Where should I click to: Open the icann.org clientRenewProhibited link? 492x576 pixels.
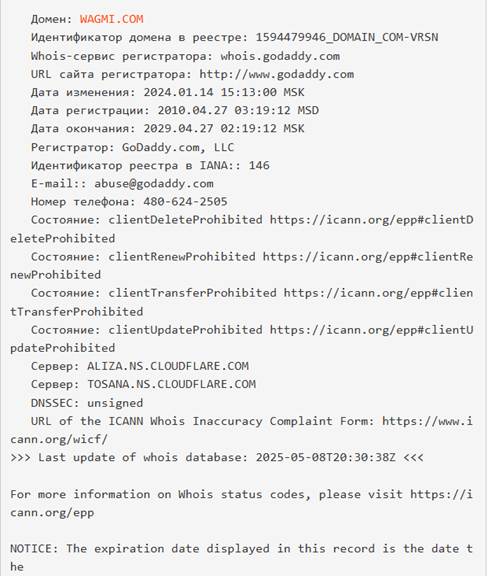[x=368, y=257]
